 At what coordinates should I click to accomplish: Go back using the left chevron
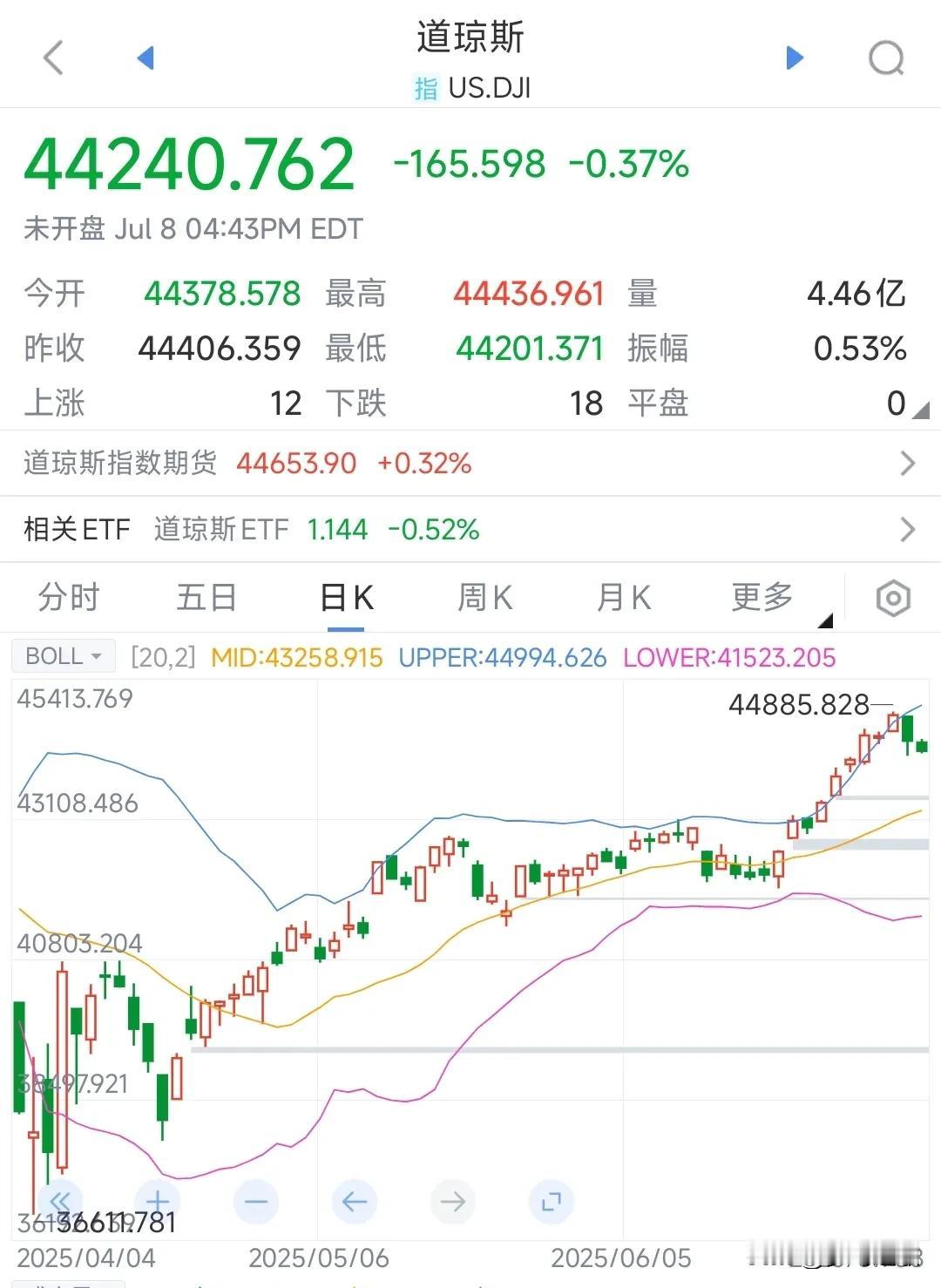(x=54, y=58)
